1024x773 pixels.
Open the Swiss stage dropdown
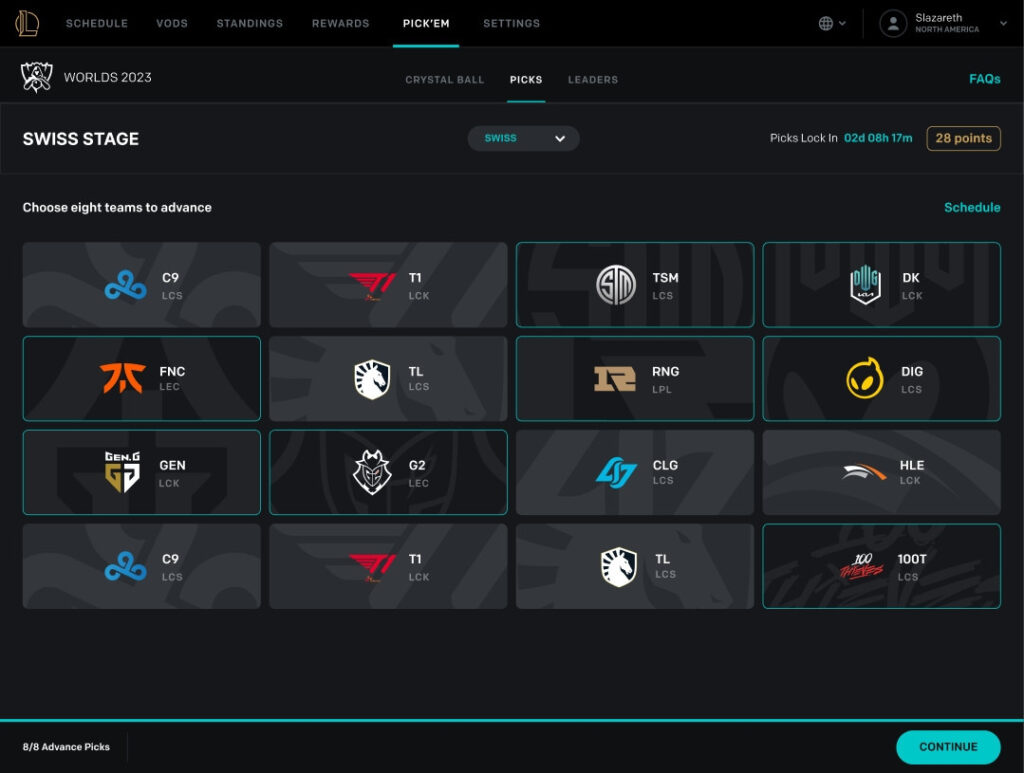tap(523, 139)
